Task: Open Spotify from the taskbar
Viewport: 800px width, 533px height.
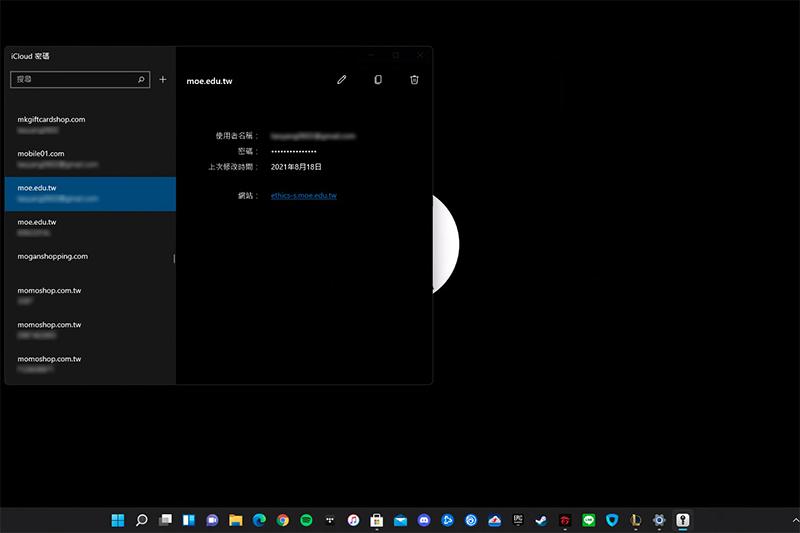Action: (x=306, y=520)
